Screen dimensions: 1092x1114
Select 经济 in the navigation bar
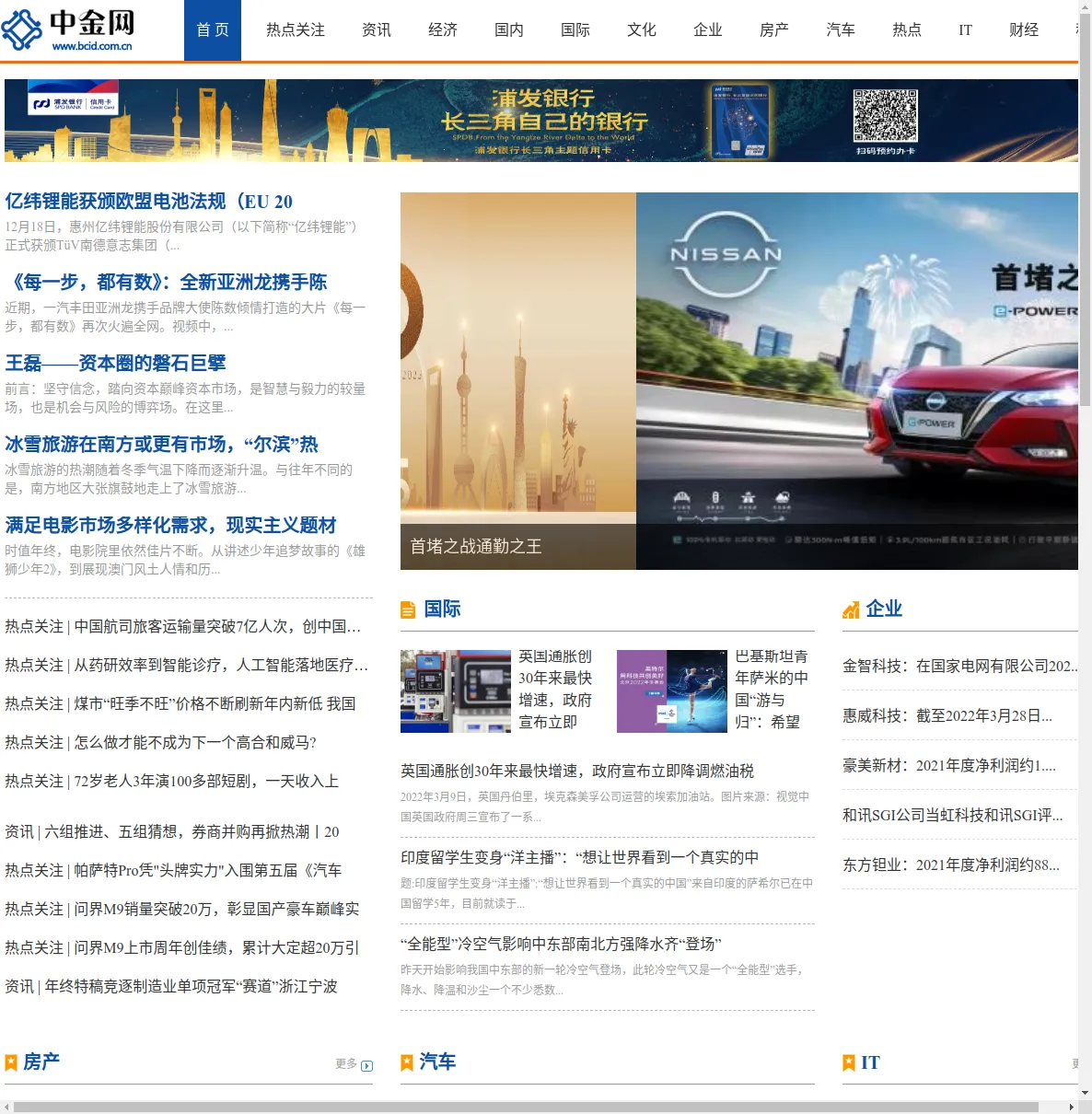(443, 30)
